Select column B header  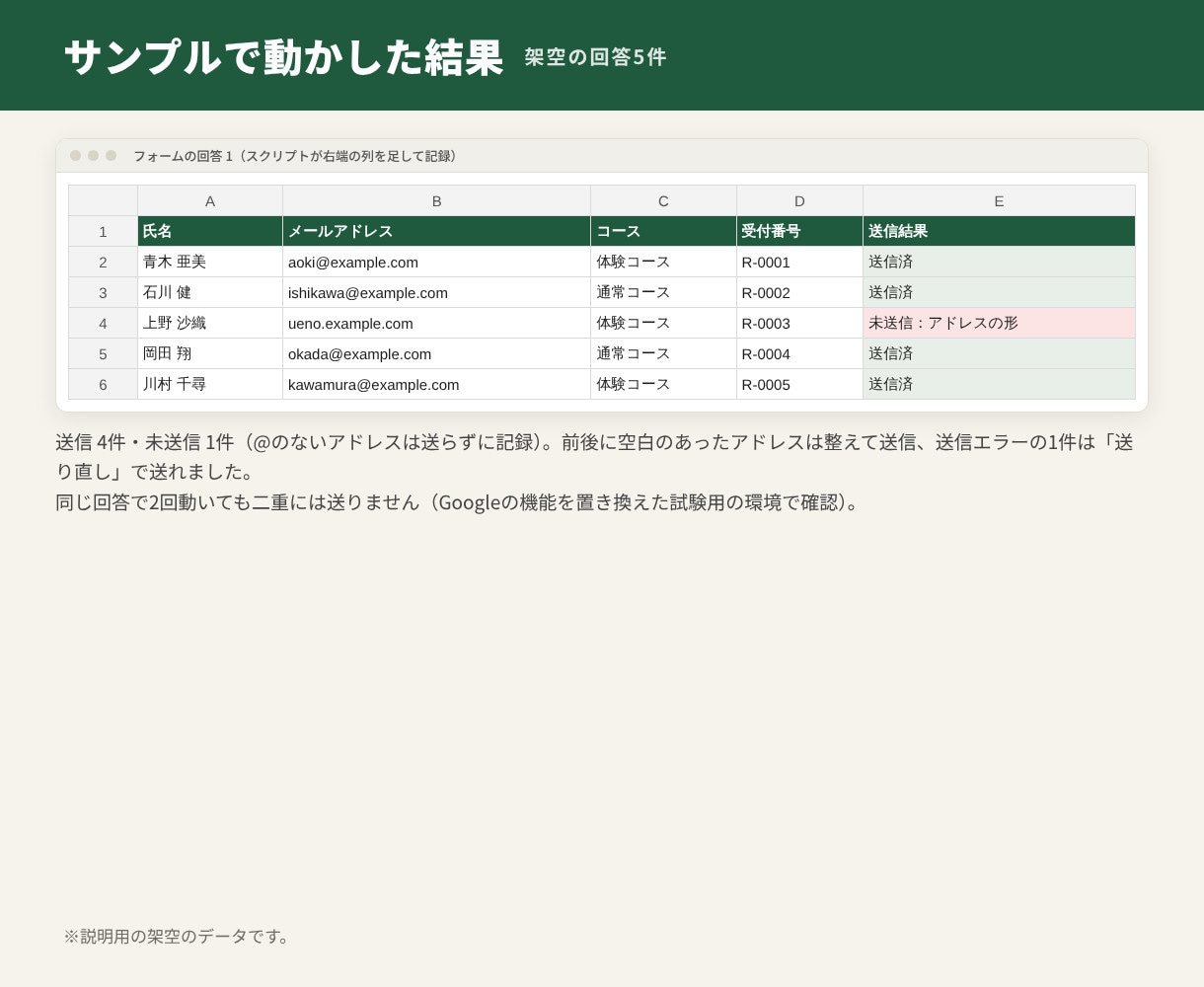pyautogui.click(x=437, y=200)
